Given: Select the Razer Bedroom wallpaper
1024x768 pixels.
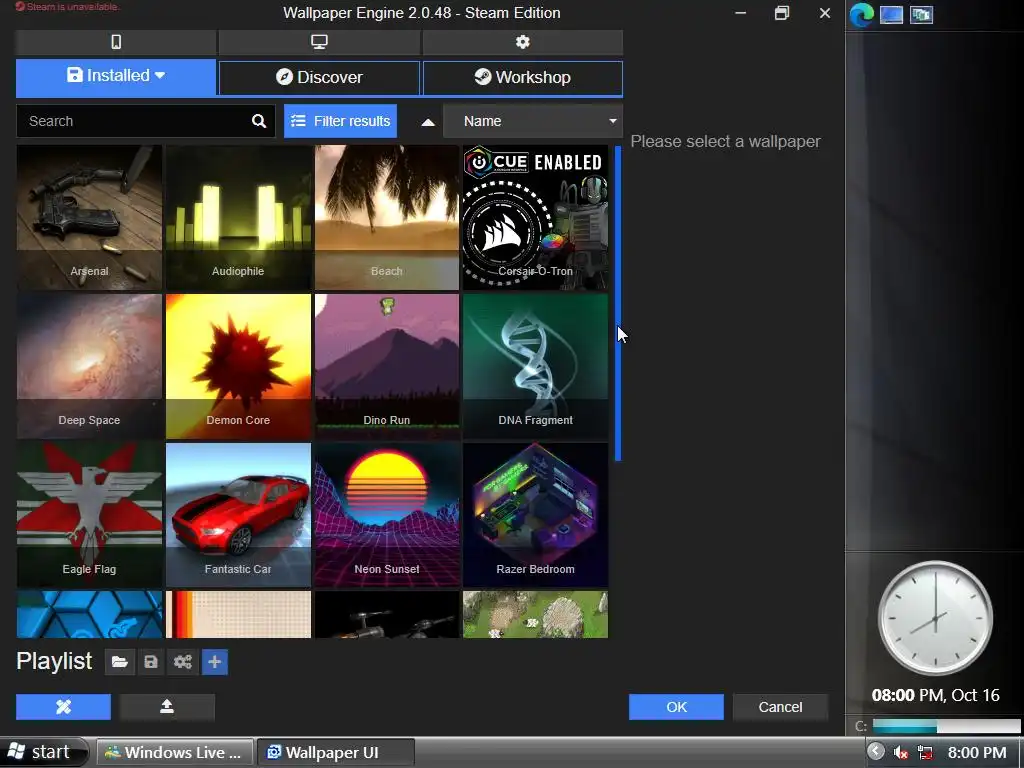Looking at the screenshot, I should [x=536, y=515].
